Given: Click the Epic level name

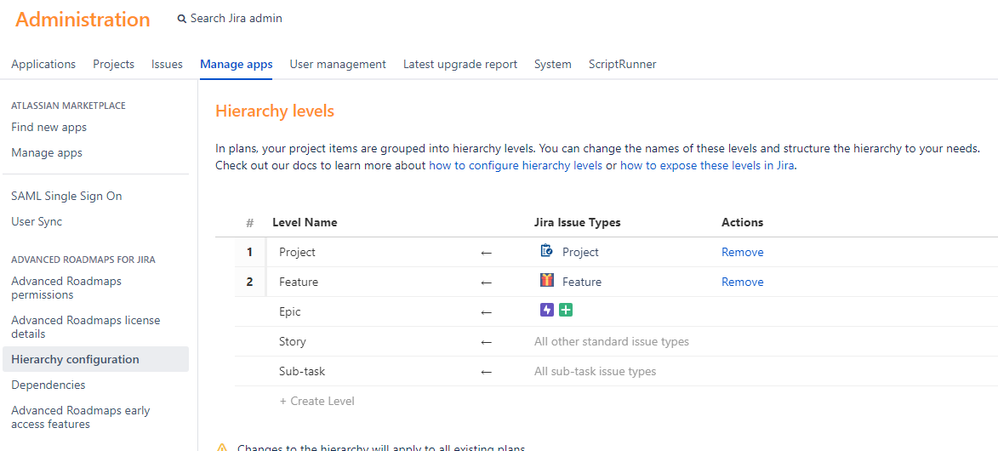Looking at the screenshot, I should click(290, 312).
